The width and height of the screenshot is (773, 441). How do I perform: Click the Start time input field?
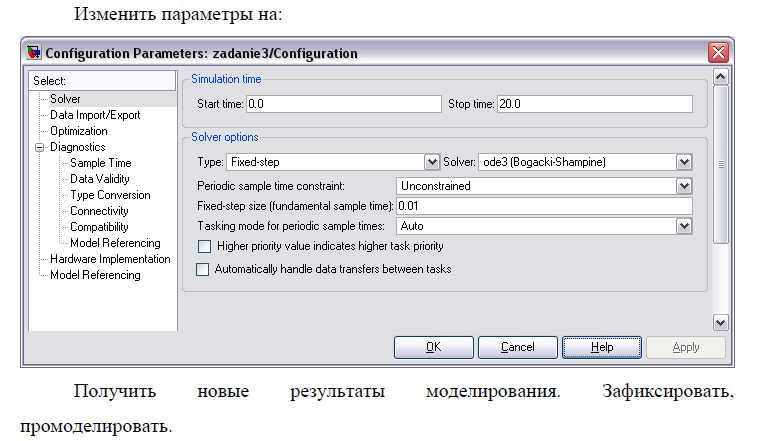pyautogui.click(x=344, y=104)
